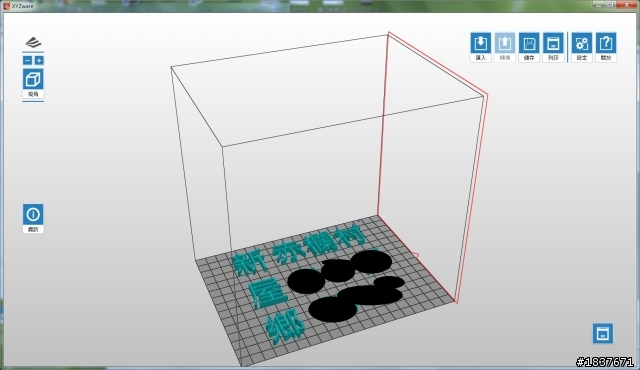
Task: Click the small black ellipse nearest the right platform edge
Action: [x=389, y=282]
